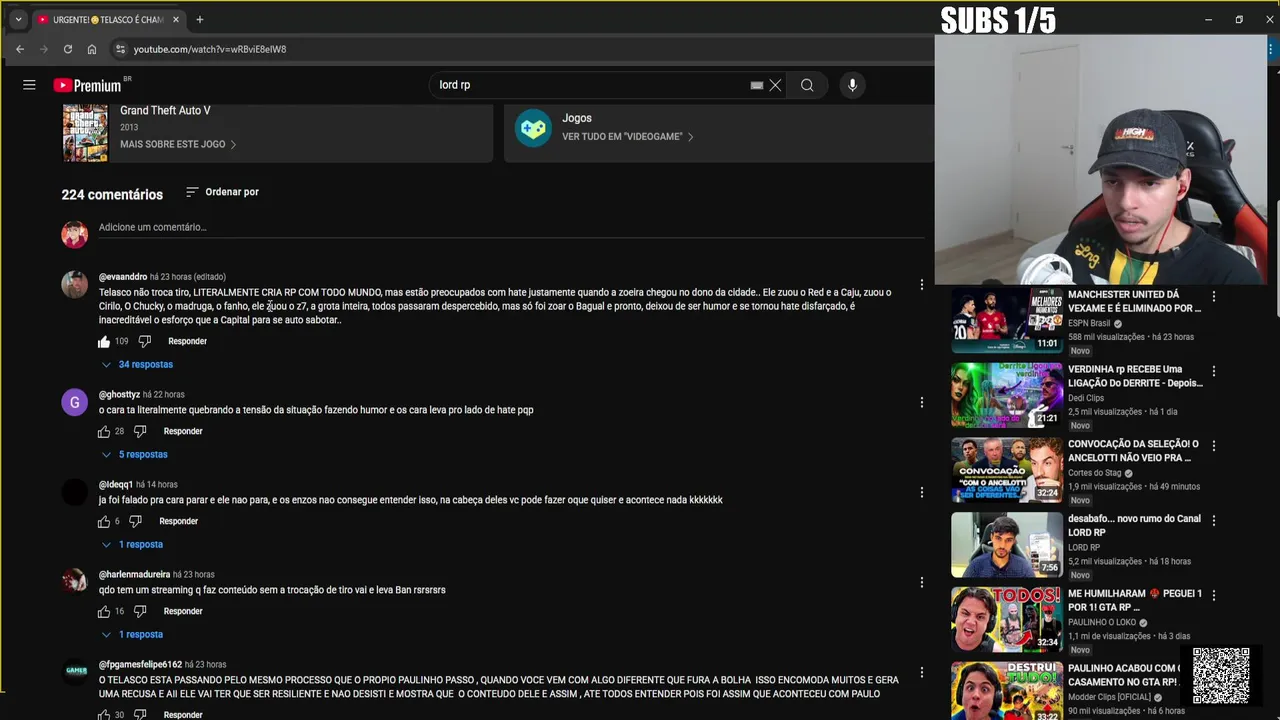This screenshot has height=720, width=1280.
Task: Open more options for @fpgamesfelipe6162 comment
Action: (921, 672)
